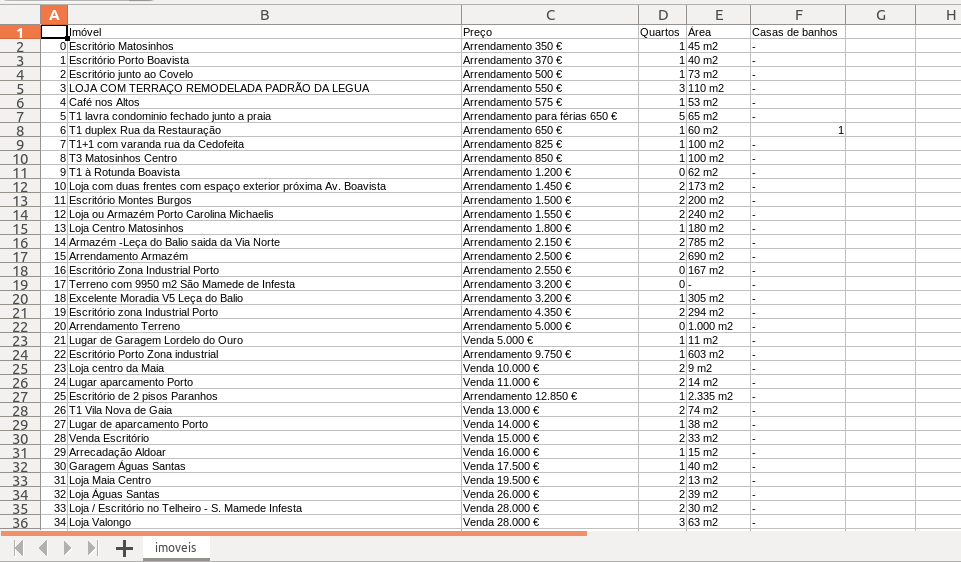
Task: Click the area cell showing 1.000 m2
Action: (x=717, y=326)
